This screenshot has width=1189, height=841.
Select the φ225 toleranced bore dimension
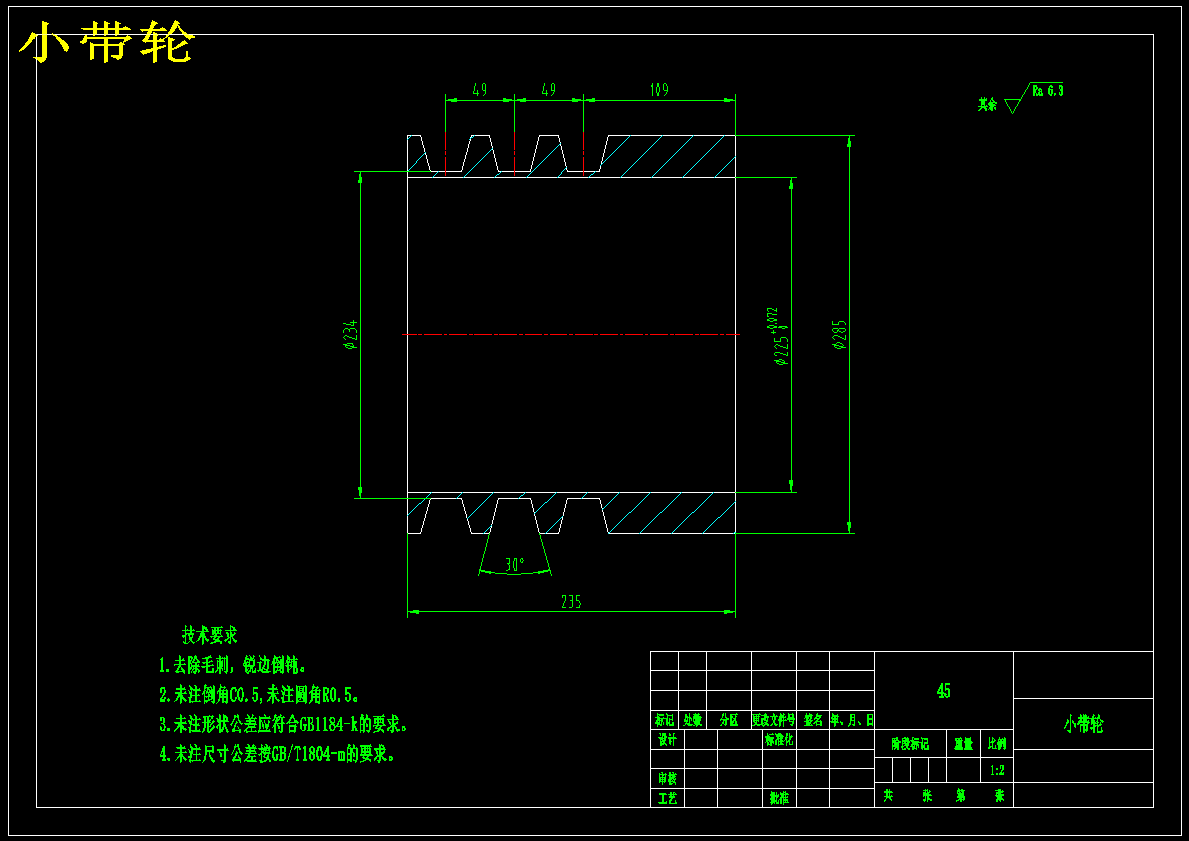tap(780, 337)
